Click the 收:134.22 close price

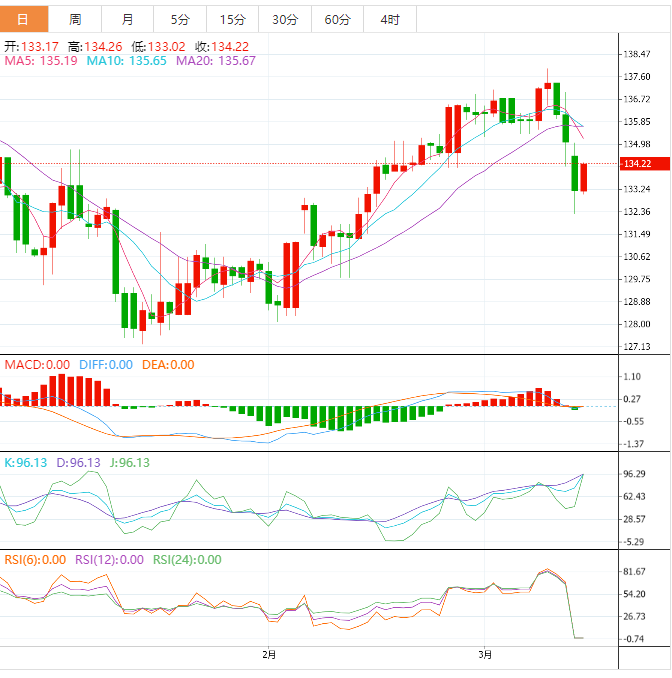[x=222, y=46]
